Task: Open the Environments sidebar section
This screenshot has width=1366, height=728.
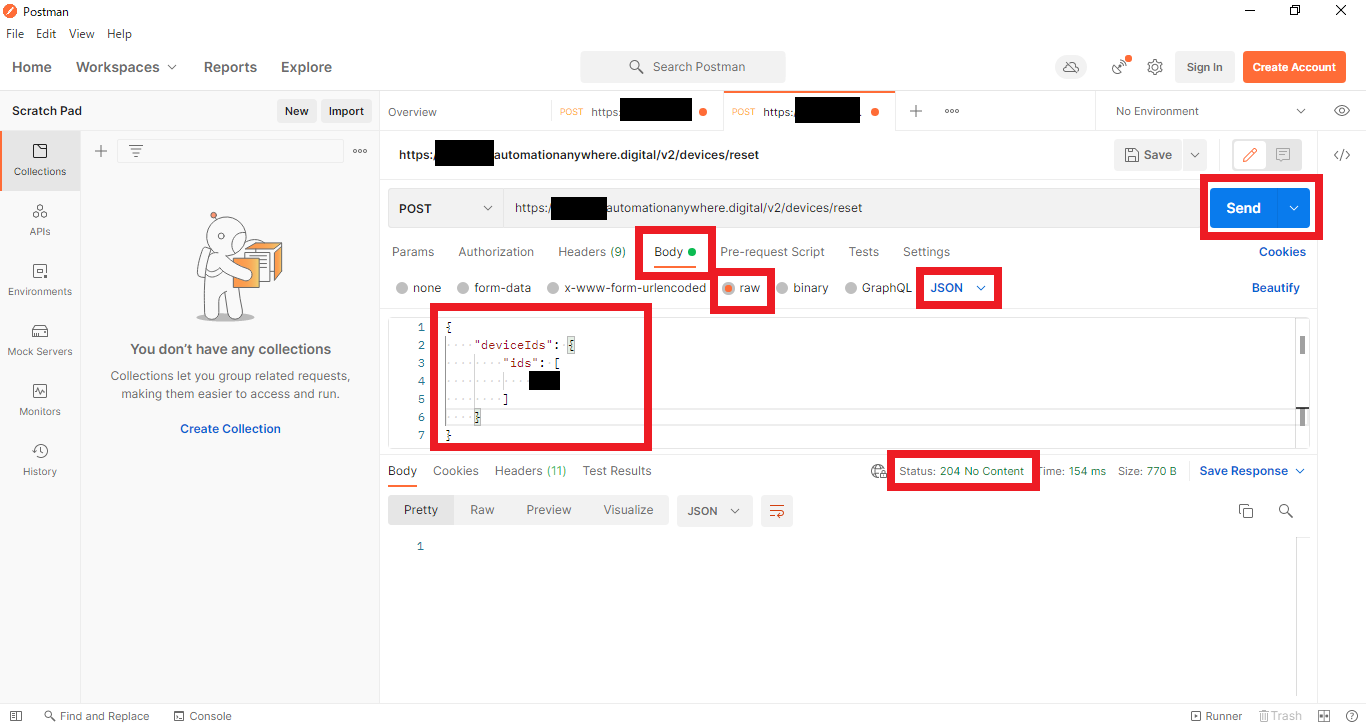Action: [40, 280]
